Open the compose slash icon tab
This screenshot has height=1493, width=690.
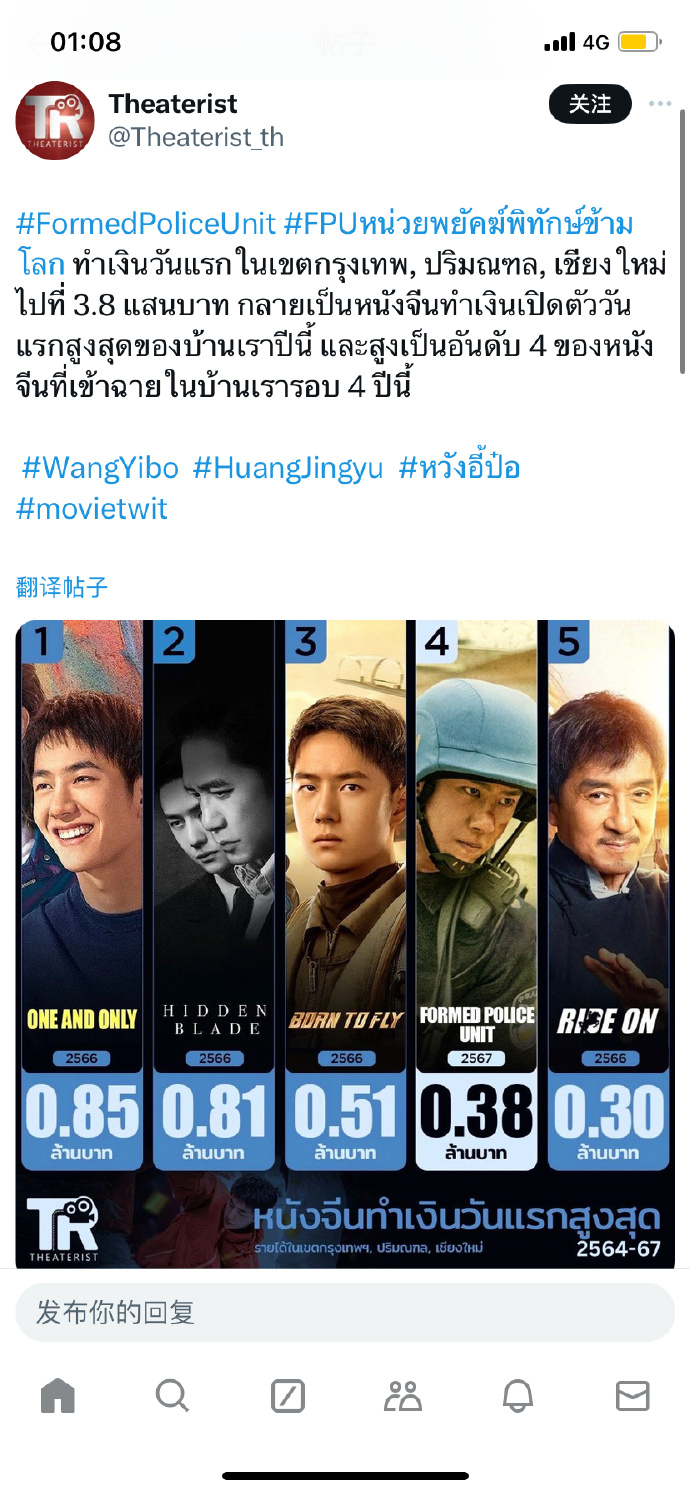(288, 1395)
